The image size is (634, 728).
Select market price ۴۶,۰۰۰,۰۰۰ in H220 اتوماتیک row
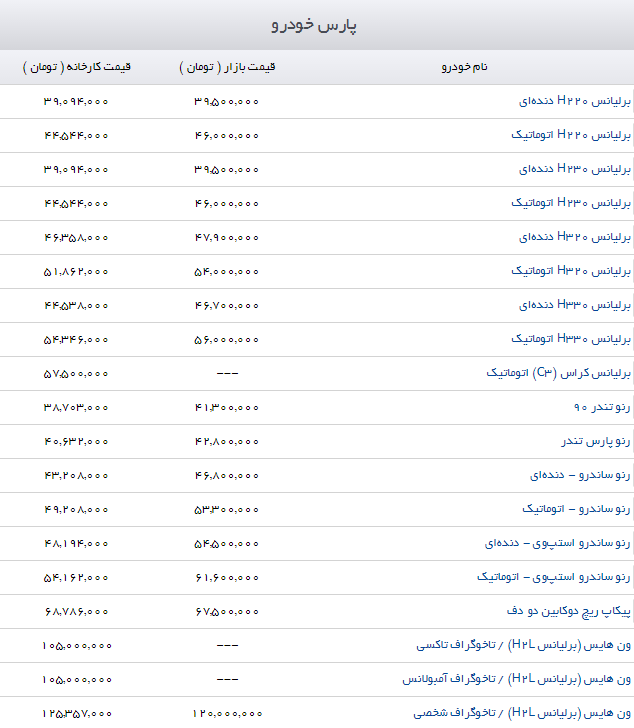(226, 136)
